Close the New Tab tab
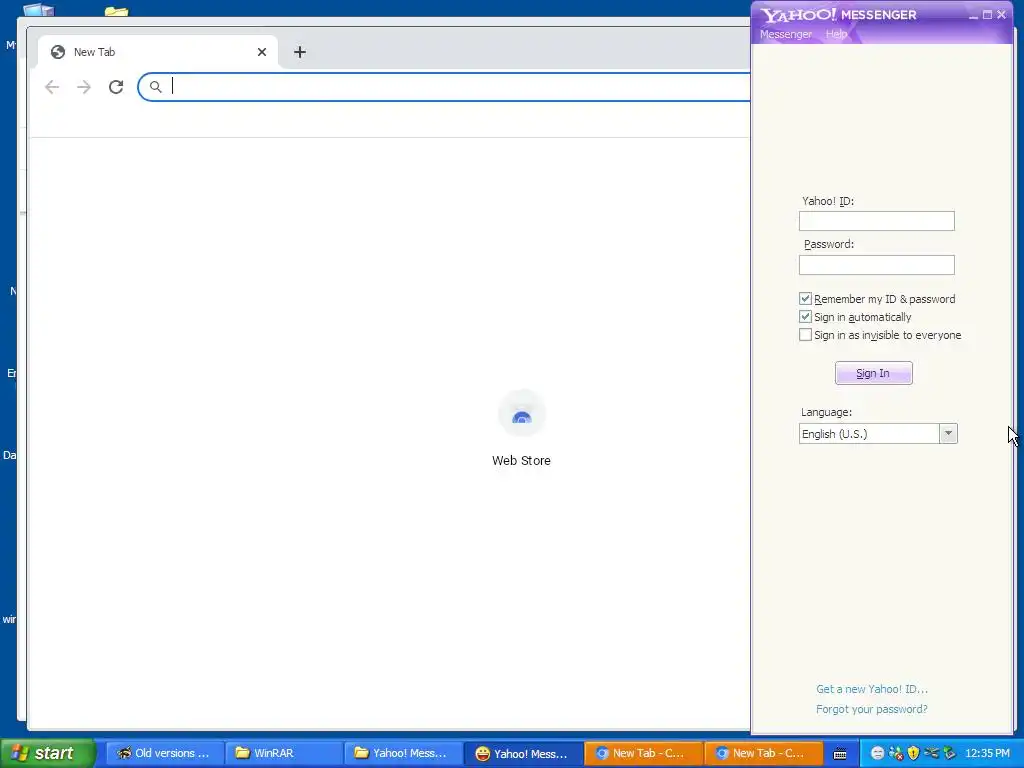This screenshot has height=768, width=1024. pos(262,52)
